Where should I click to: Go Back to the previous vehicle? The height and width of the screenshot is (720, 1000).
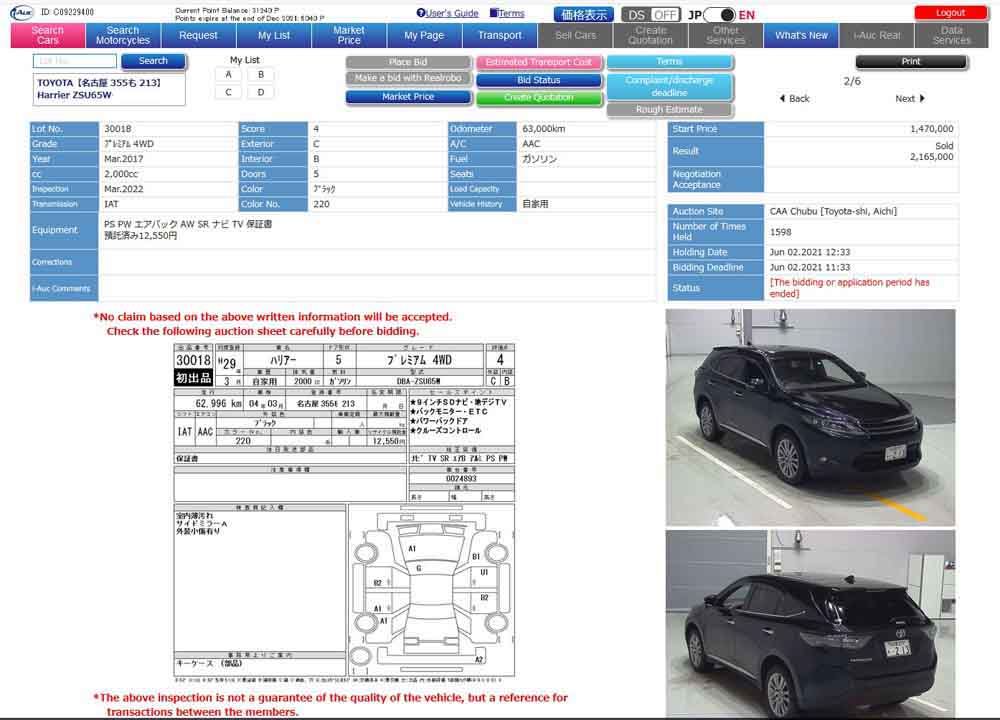[x=794, y=98]
